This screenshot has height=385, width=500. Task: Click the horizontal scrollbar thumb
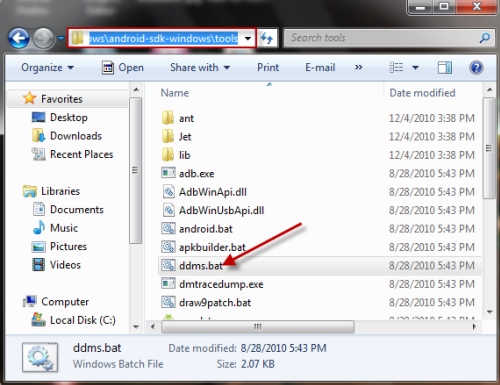pyautogui.click(x=258, y=327)
